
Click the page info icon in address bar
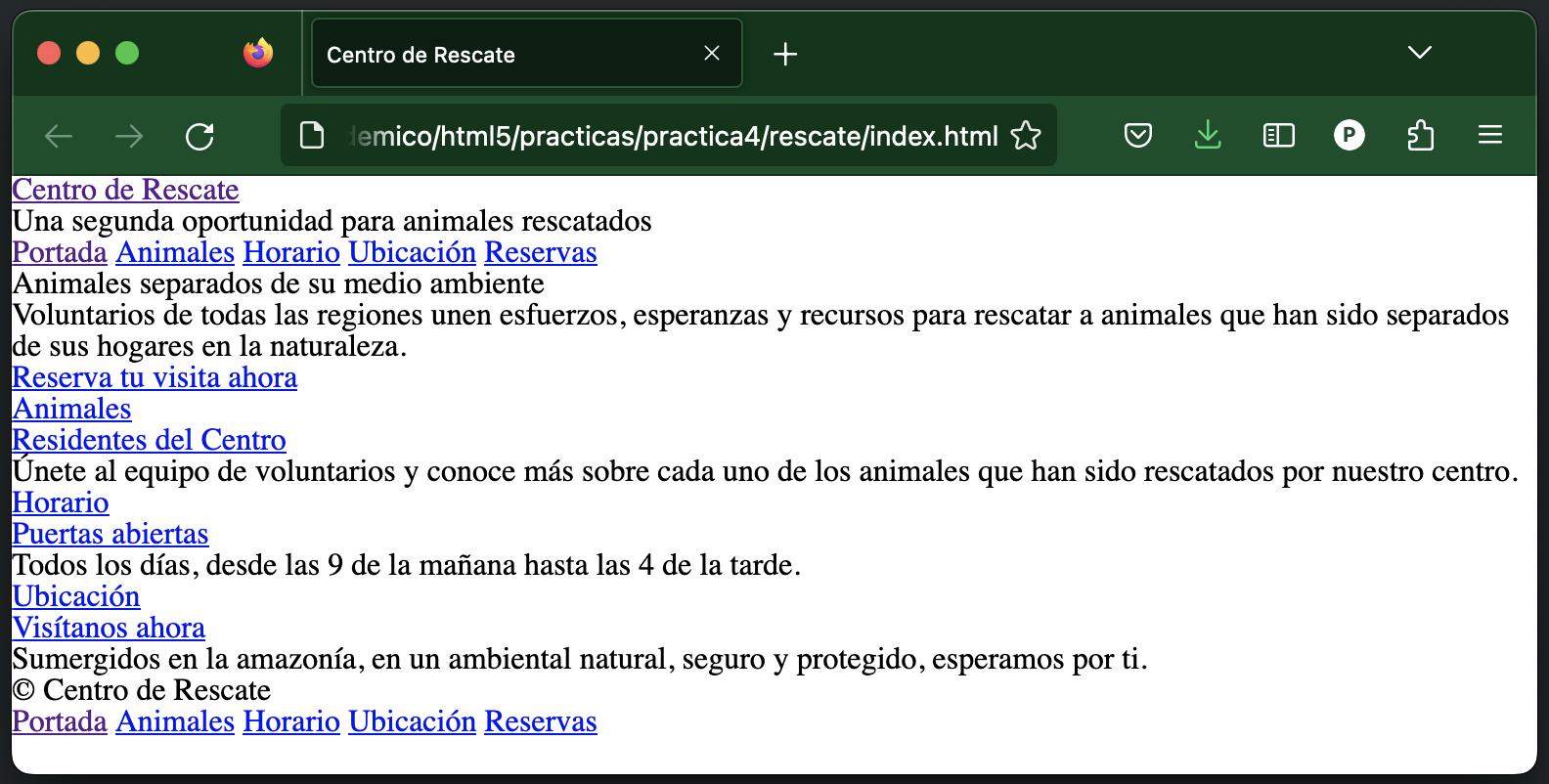pos(312,135)
